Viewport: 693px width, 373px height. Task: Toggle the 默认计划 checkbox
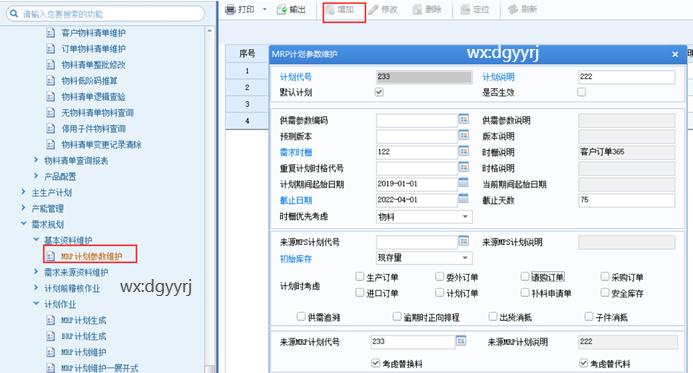tap(379, 92)
